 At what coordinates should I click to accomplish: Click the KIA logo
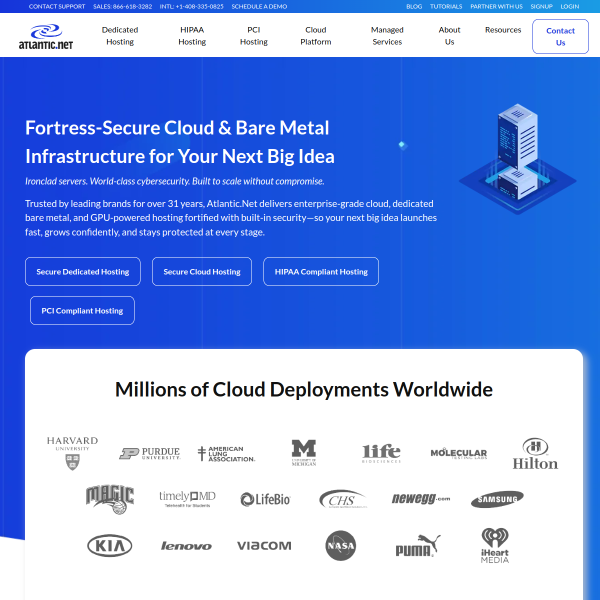click(110, 545)
